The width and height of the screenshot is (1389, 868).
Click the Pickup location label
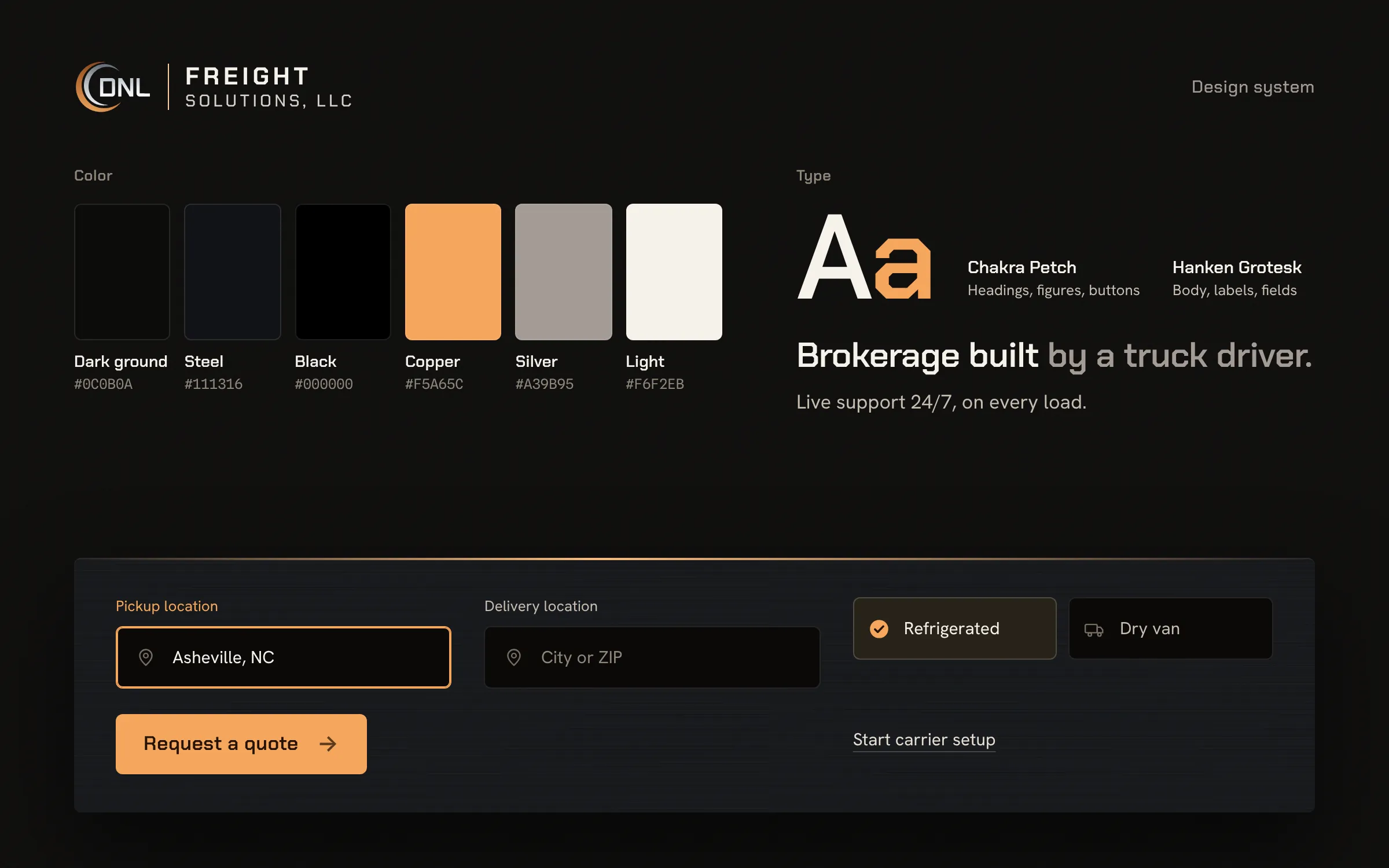(x=167, y=606)
